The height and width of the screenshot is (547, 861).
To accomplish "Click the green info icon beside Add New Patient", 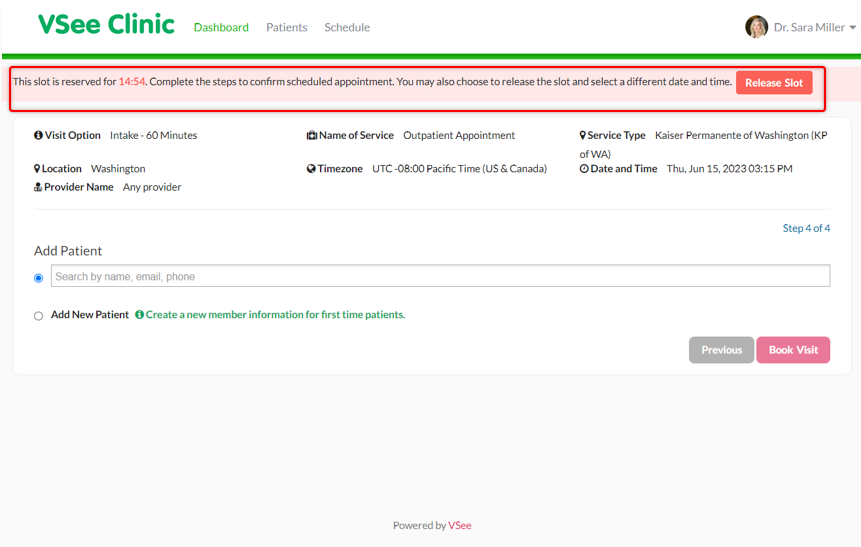I will pos(139,315).
